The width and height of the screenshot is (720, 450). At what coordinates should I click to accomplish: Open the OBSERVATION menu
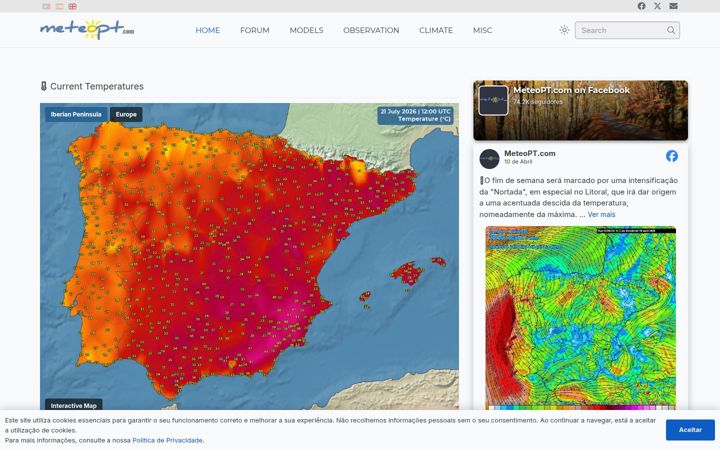371,30
